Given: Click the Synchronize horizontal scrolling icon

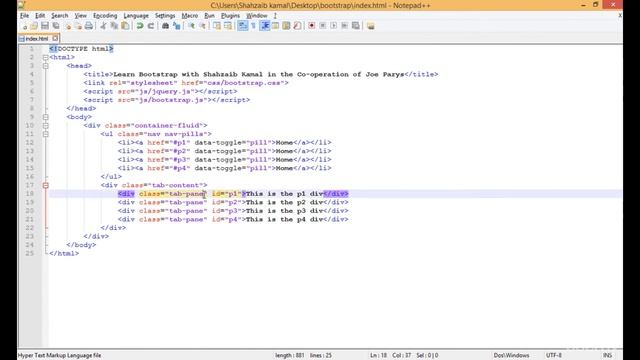Looking at the screenshot, I should click(228, 26).
